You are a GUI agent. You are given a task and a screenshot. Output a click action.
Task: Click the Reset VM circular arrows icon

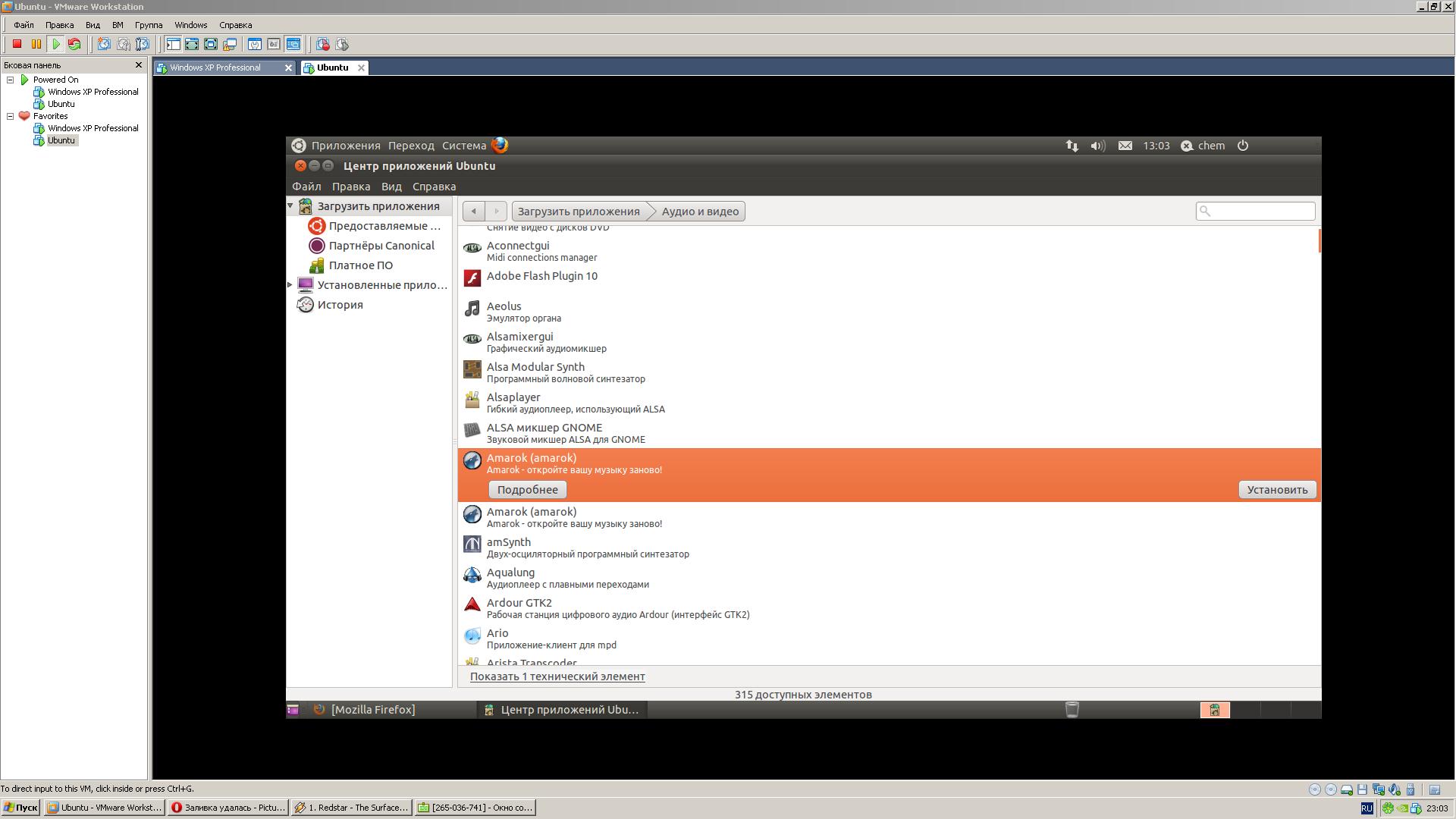(x=74, y=45)
